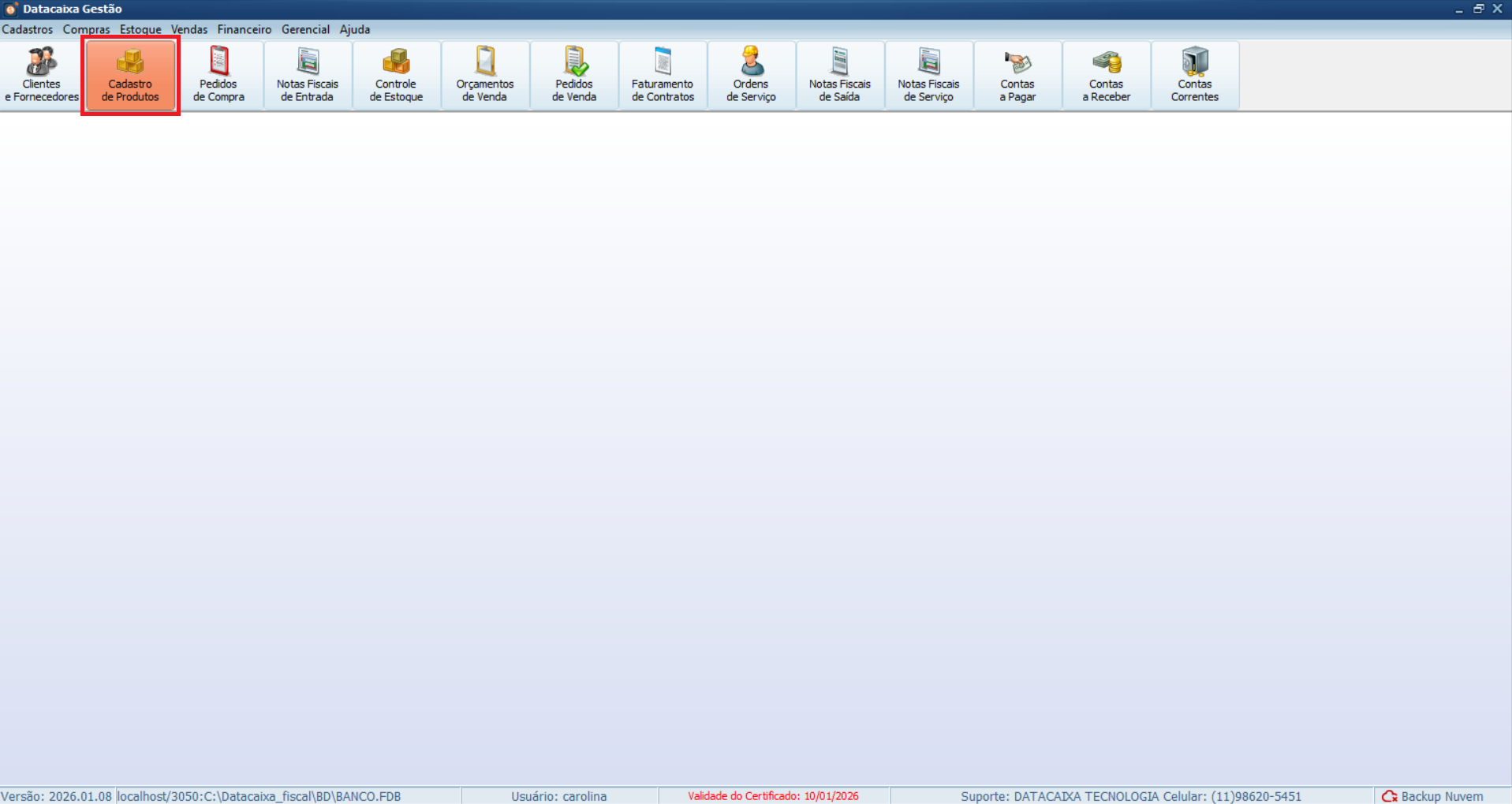This screenshot has height=804, width=1512.
Task: Open Pedidos de Venda
Action: coord(574,76)
